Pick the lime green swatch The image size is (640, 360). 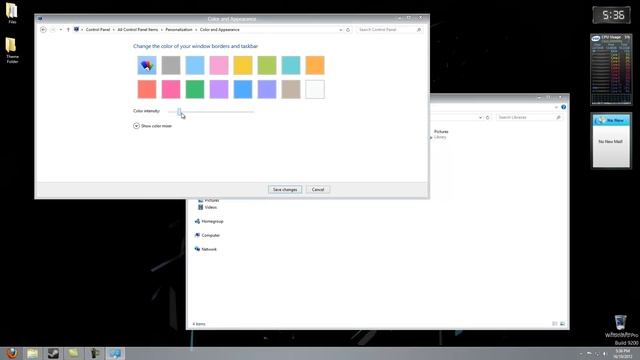pos(267,65)
